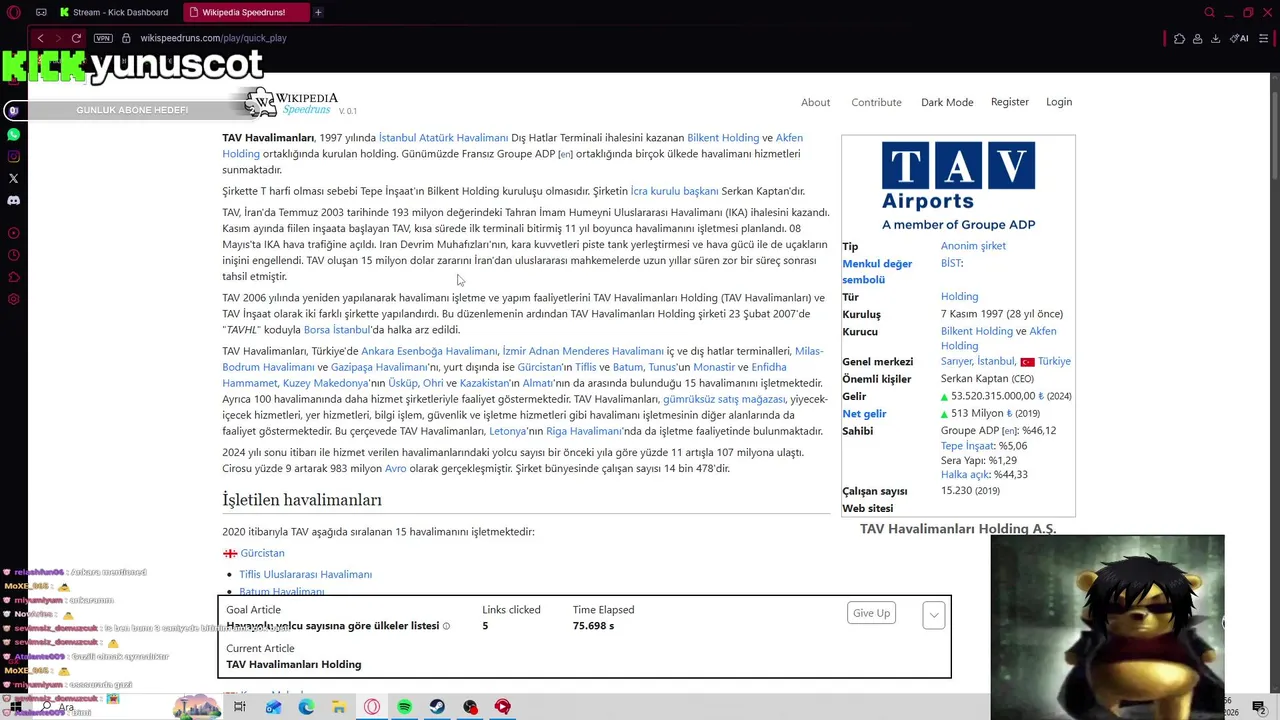The image size is (1280, 720).
Task: Open File Explorer from the taskbar
Action: 339,707
